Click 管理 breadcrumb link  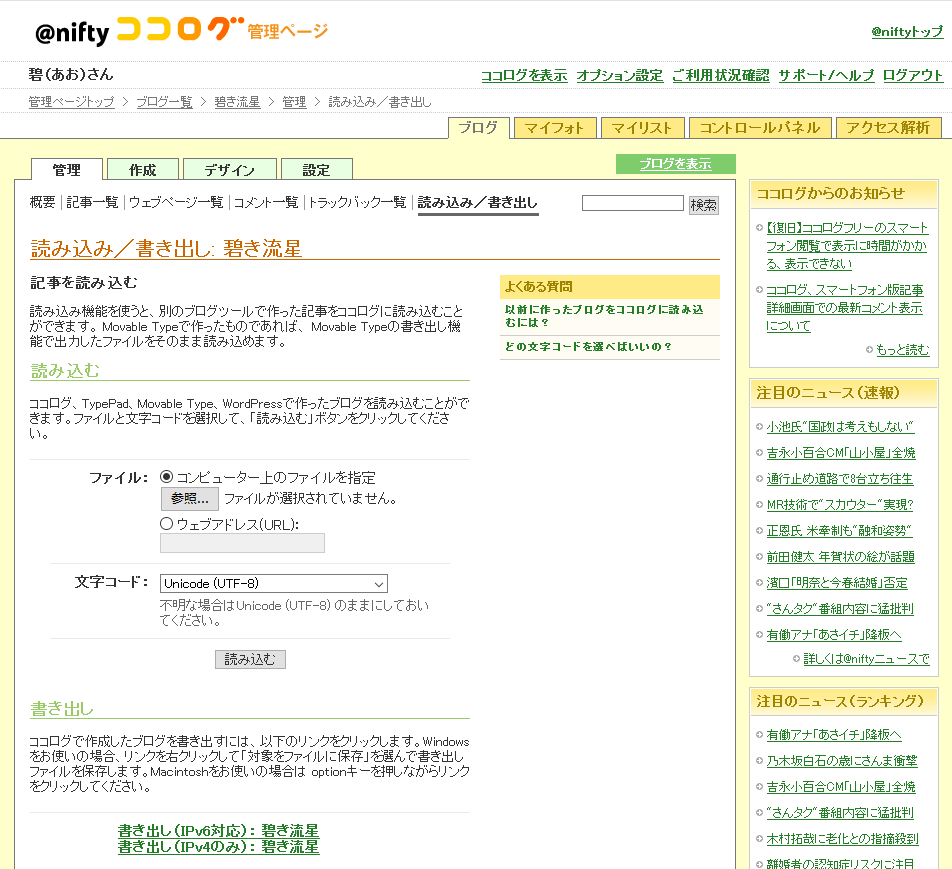click(x=294, y=102)
